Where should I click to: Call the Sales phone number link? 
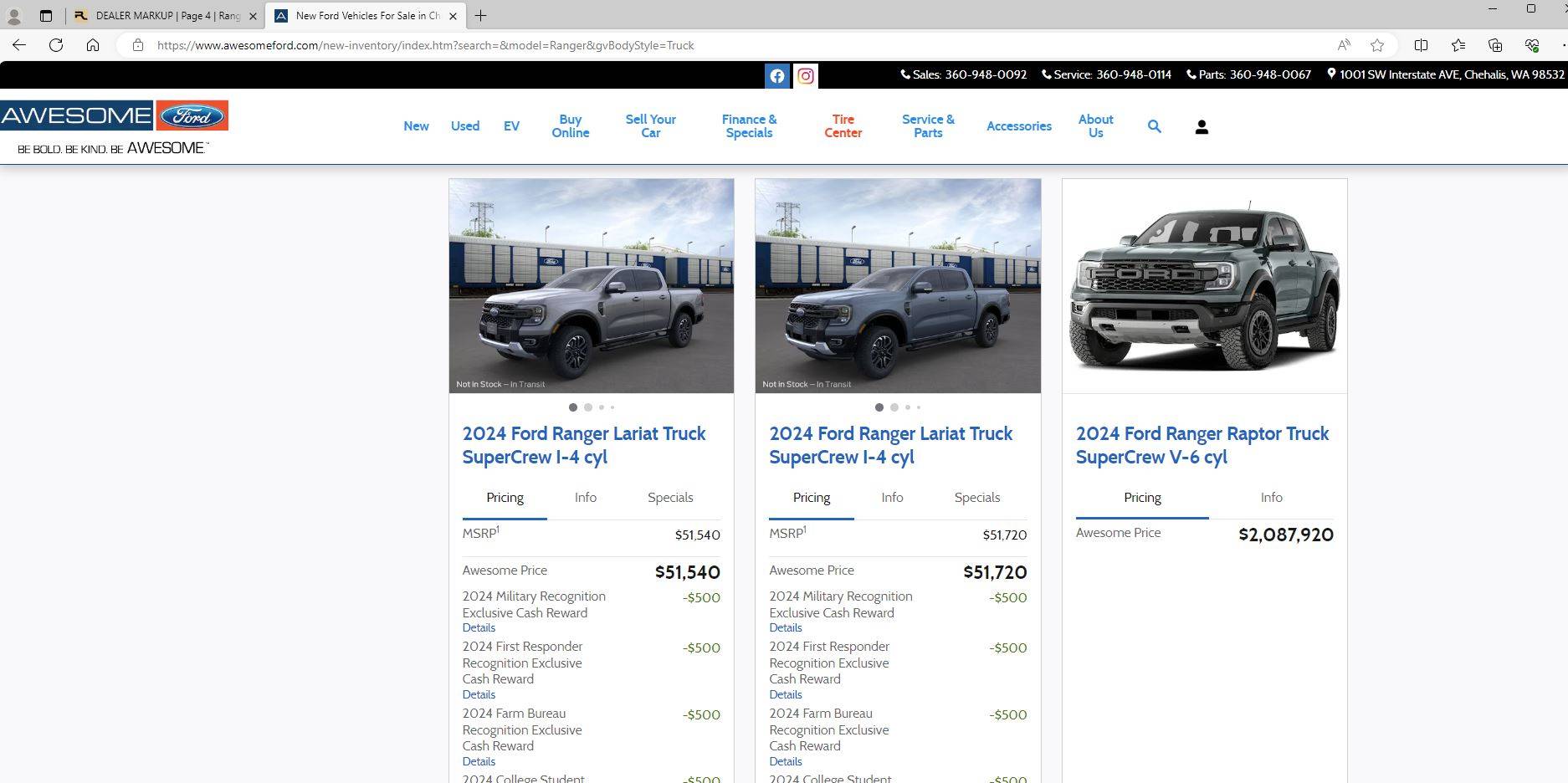coord(964,74)
